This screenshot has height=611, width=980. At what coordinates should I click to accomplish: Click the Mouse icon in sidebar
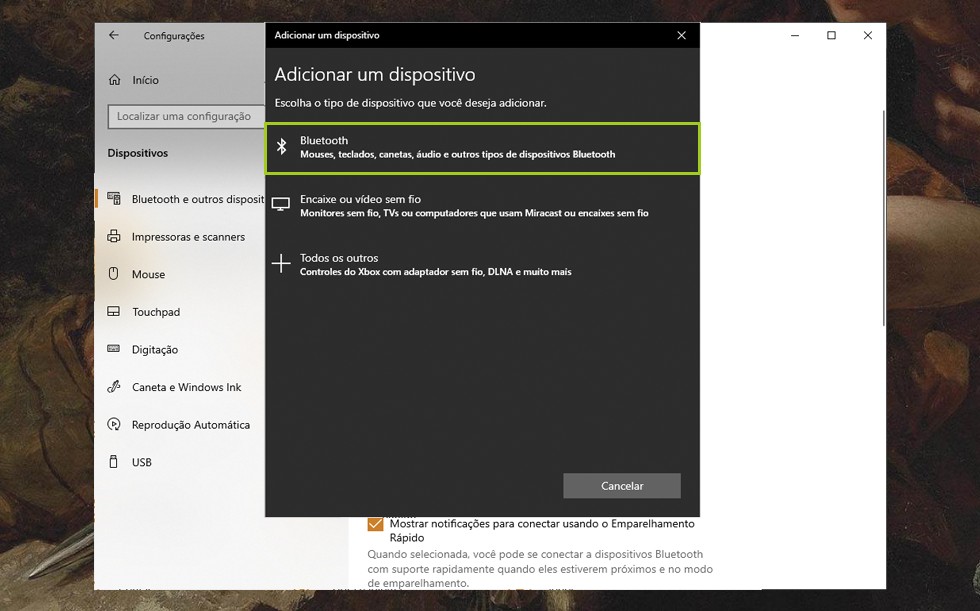(114, 274)
